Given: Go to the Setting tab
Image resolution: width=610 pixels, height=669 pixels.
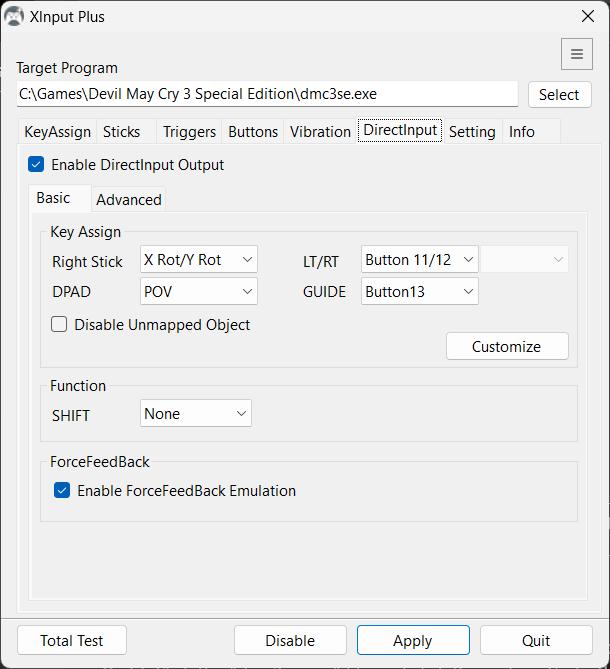Looking at the screenshot, I should coord(472,132).
